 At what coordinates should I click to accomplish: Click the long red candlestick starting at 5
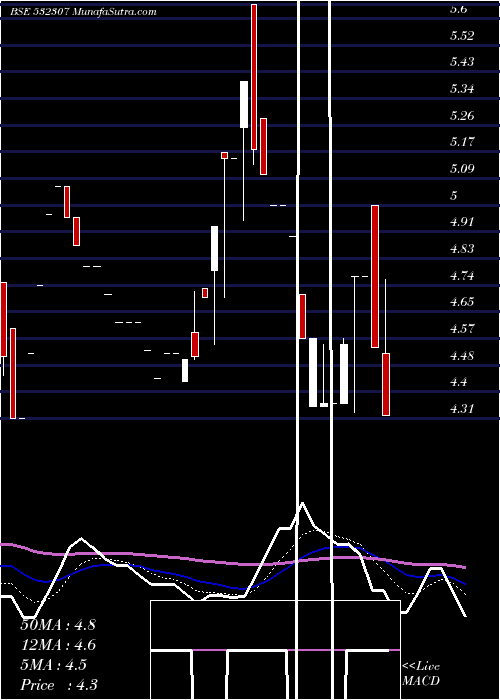(x=375, y=276)
